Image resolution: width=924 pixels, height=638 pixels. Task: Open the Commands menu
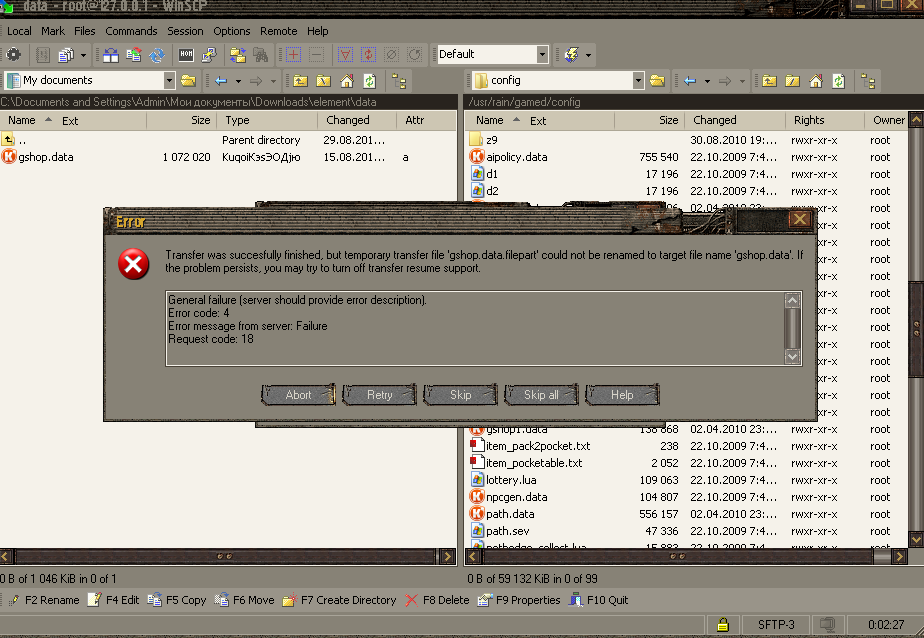tap(131, 31)
